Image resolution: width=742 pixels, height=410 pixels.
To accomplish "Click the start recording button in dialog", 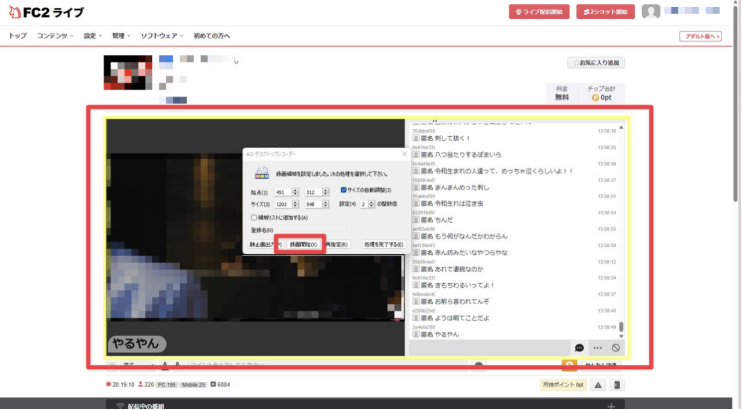I will tap(302, 244).
